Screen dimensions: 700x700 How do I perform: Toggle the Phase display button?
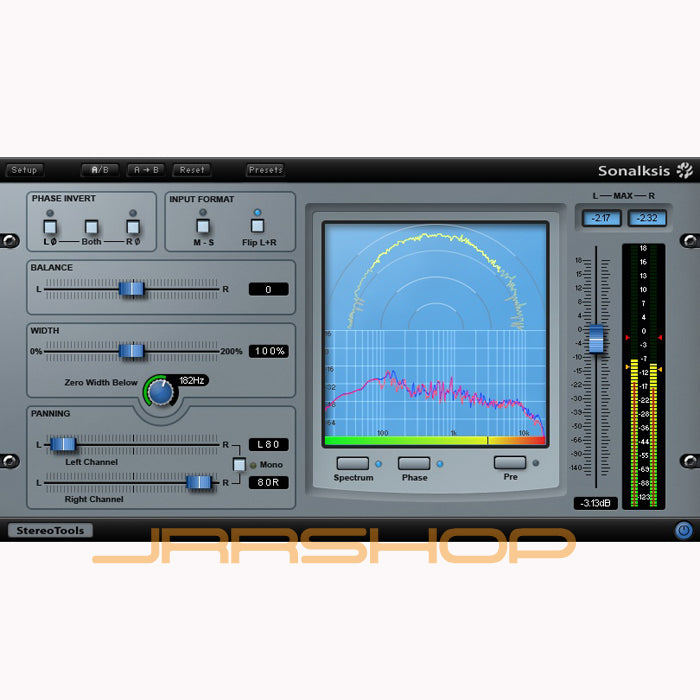tap(414, 463)
